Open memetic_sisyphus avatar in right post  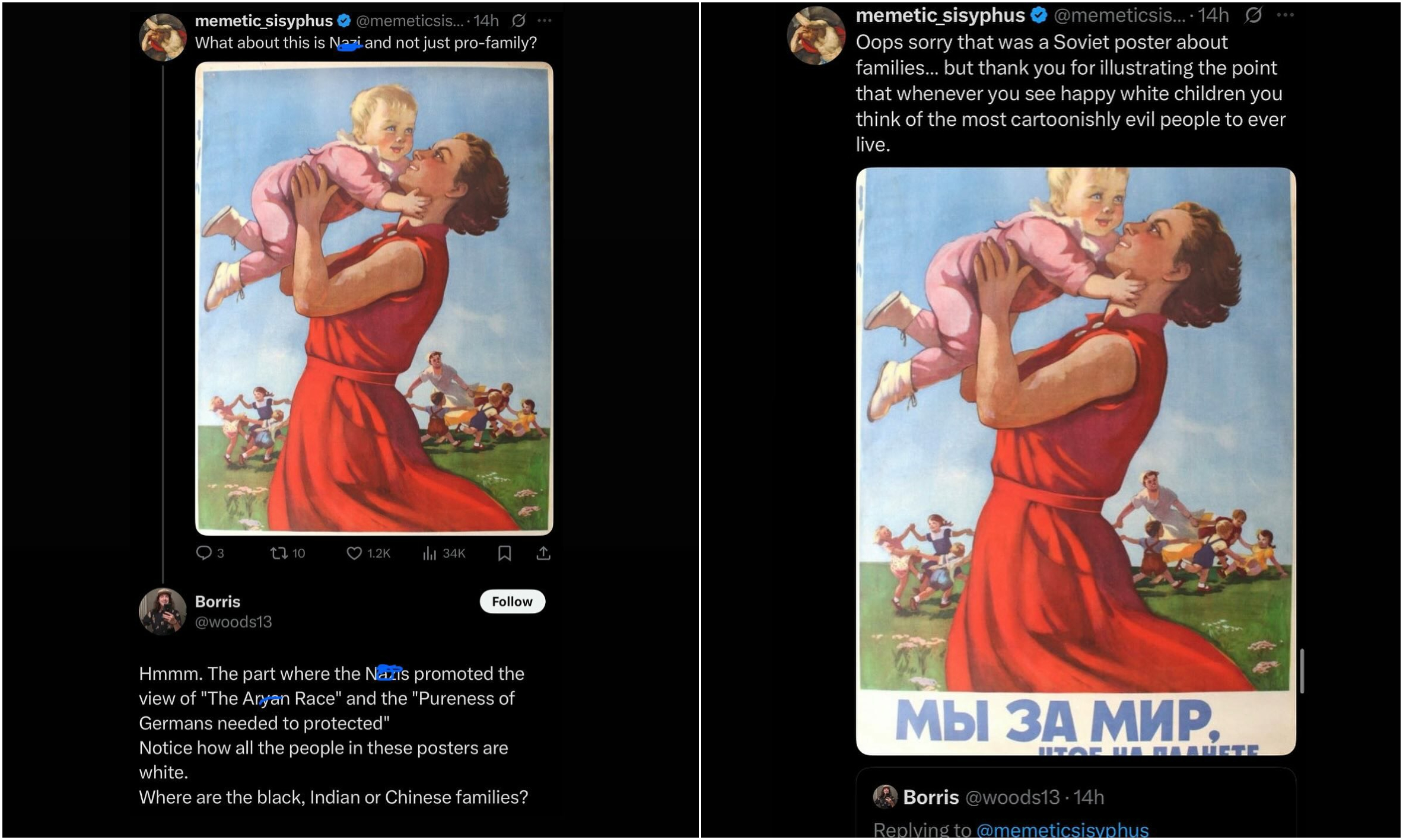click(816, 36)
